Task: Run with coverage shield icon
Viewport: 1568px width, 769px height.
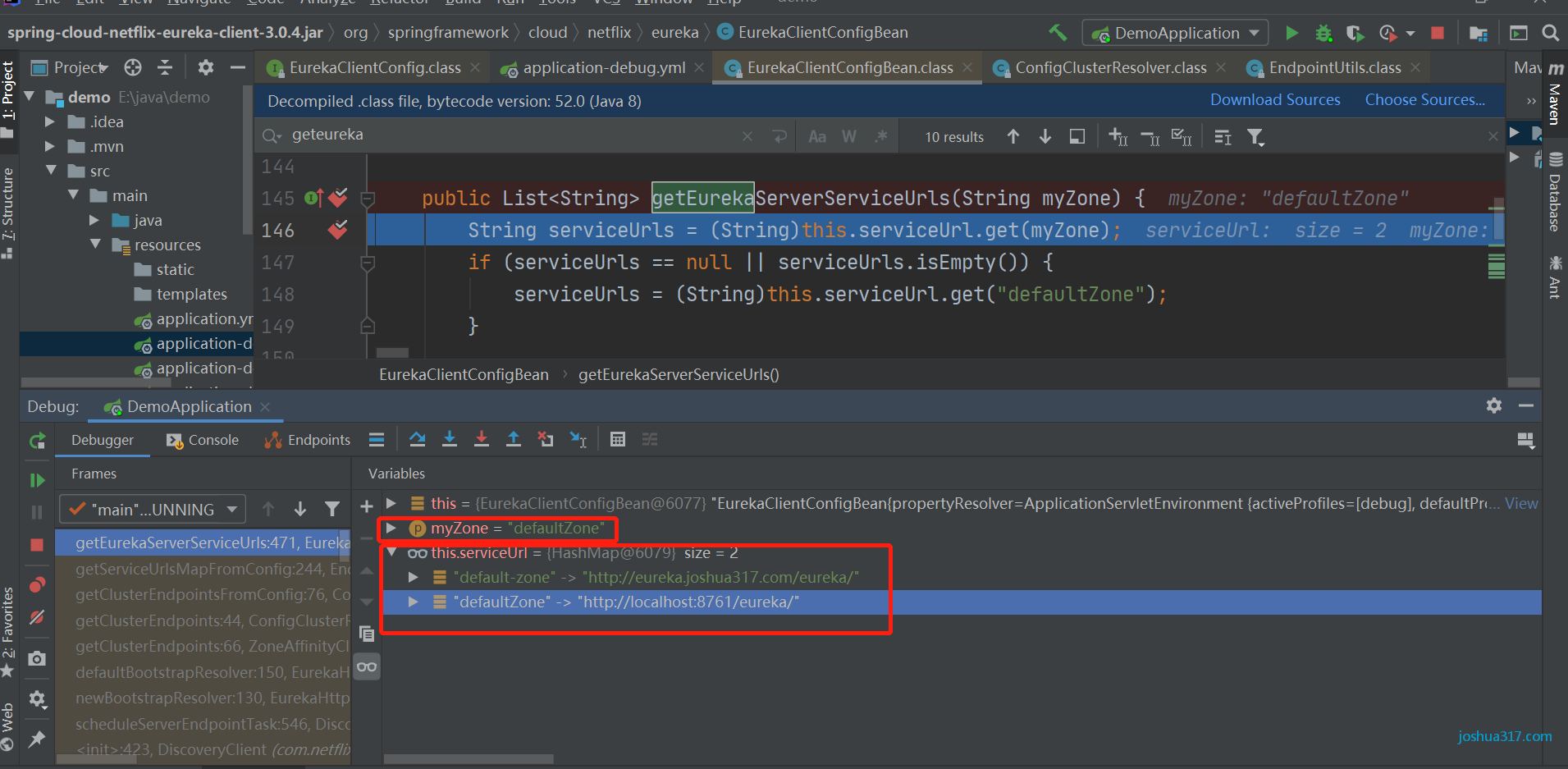Action: coord(1355,33)
